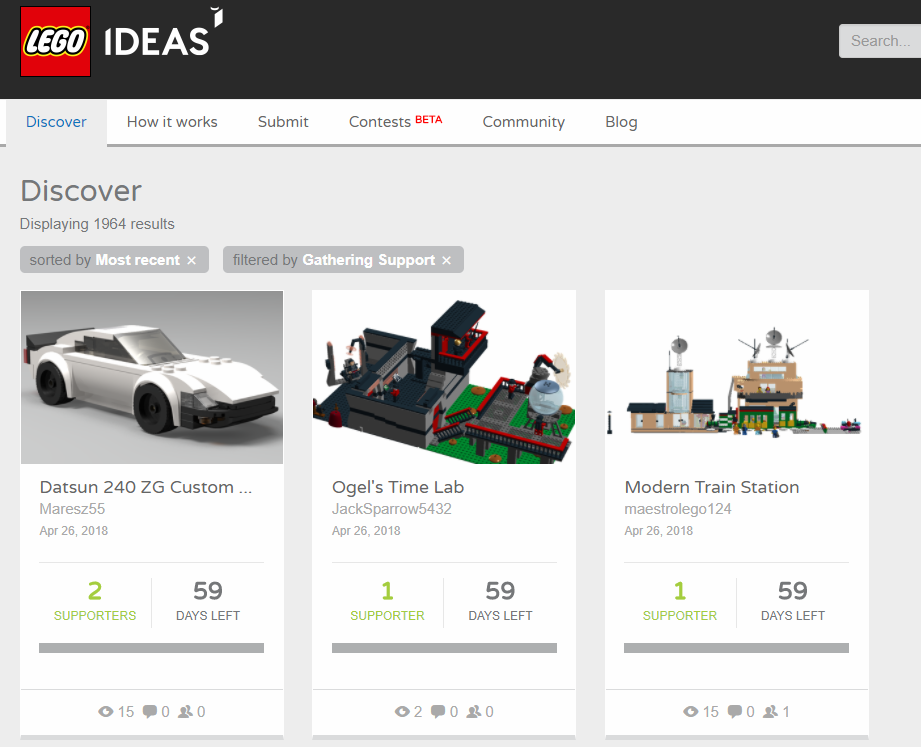Focus the Search input field
This screenshot has width=921, height=747.
pos(880,41)
